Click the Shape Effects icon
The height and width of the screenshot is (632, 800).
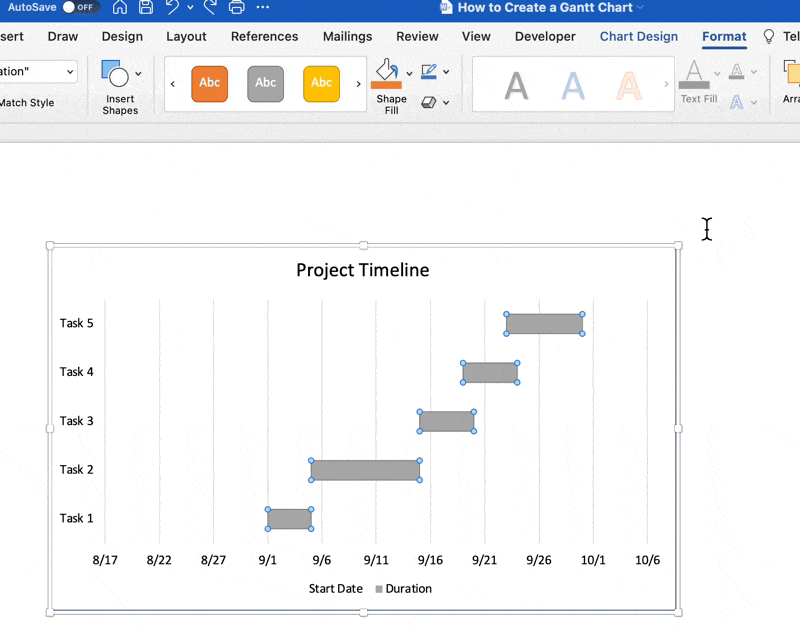pyautogui.click(x=429, y=103)
